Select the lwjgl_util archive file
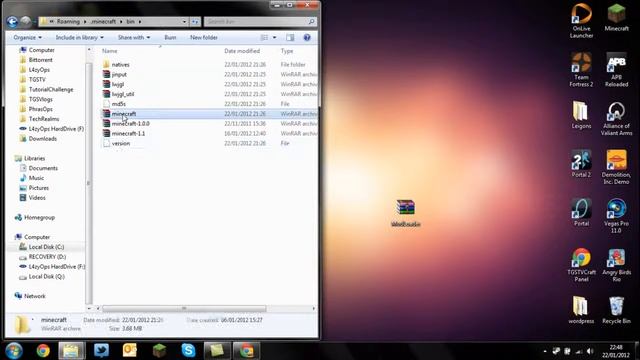The height and width of the screenshot is (360, 640). pos(123,94)
